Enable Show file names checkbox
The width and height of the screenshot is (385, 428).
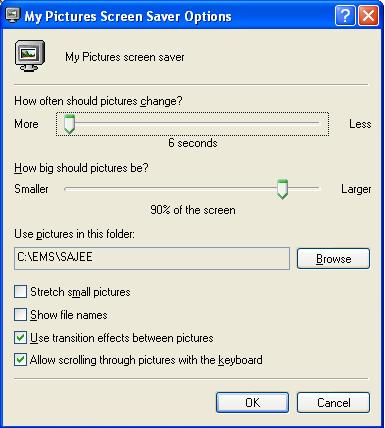point(20,315)
